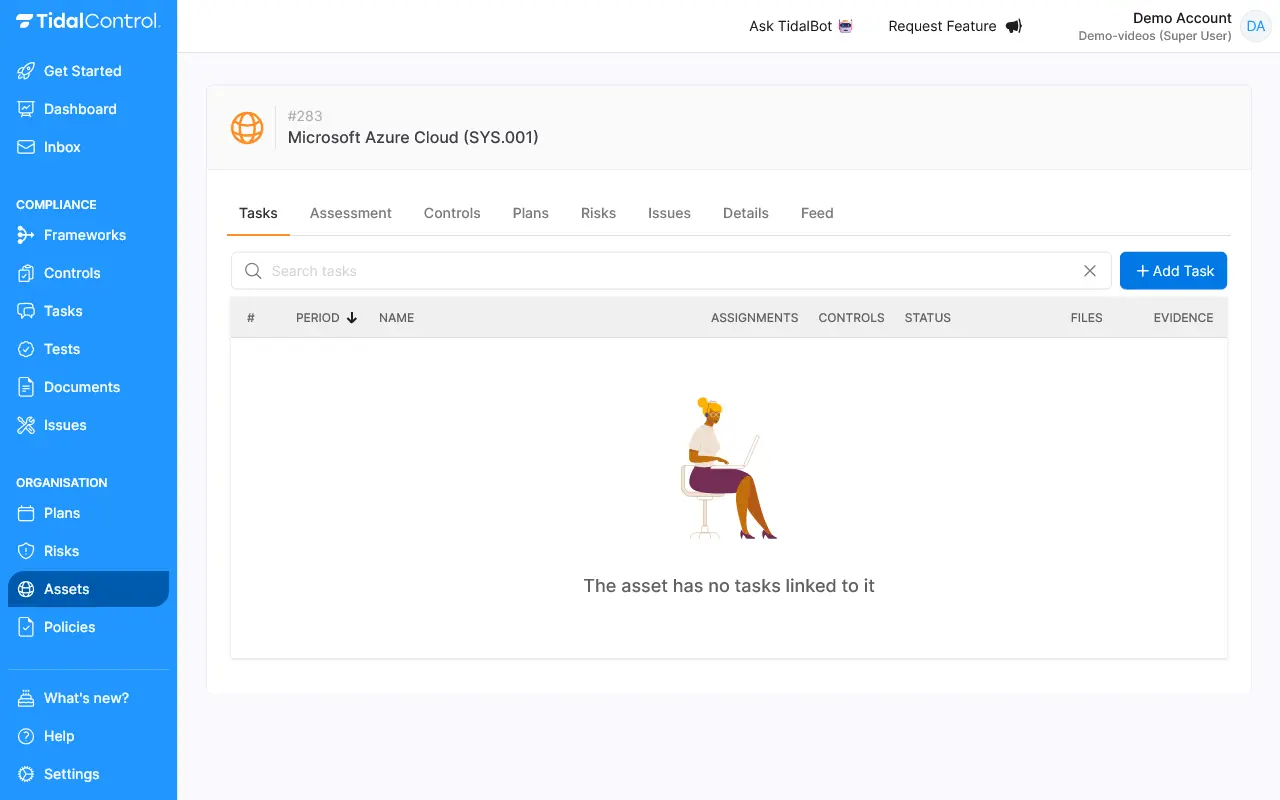Click the # column header

[251, 318]
